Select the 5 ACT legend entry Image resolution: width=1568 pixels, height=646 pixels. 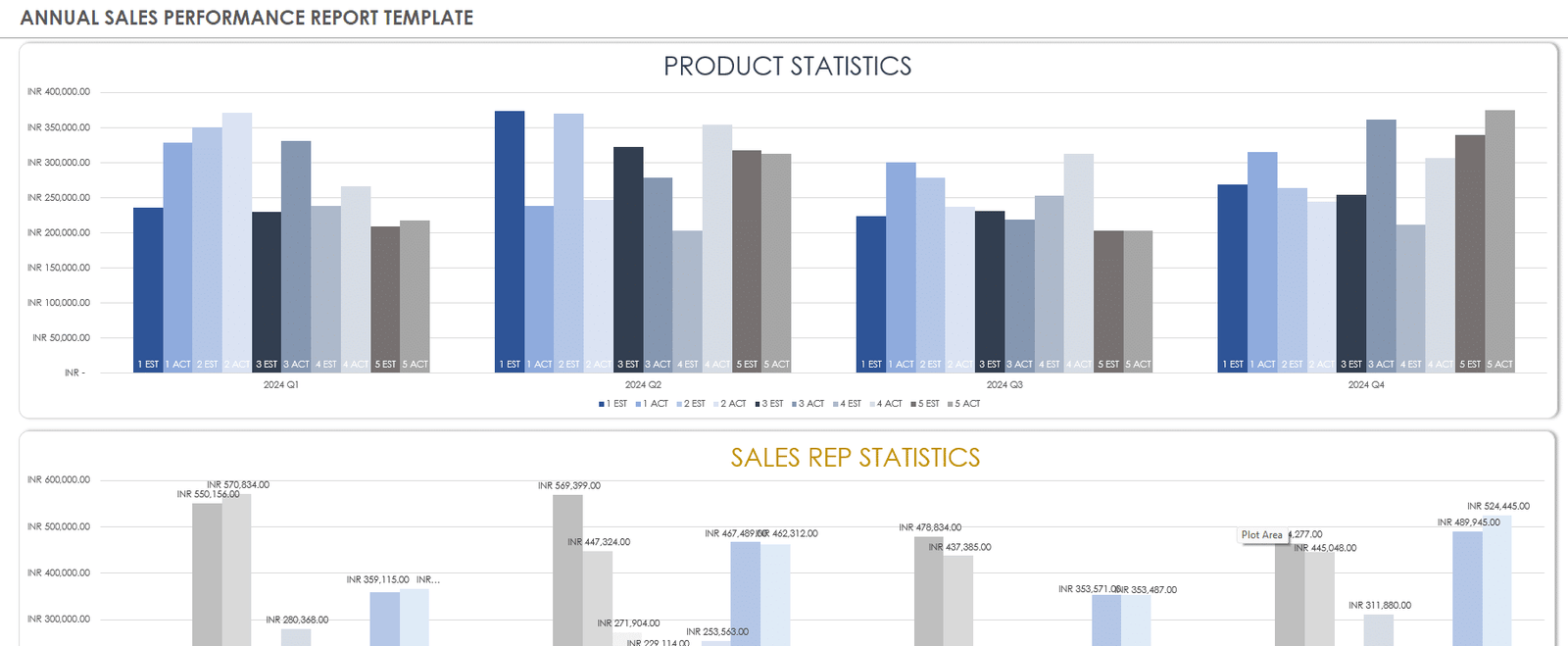tap(966, 404)
